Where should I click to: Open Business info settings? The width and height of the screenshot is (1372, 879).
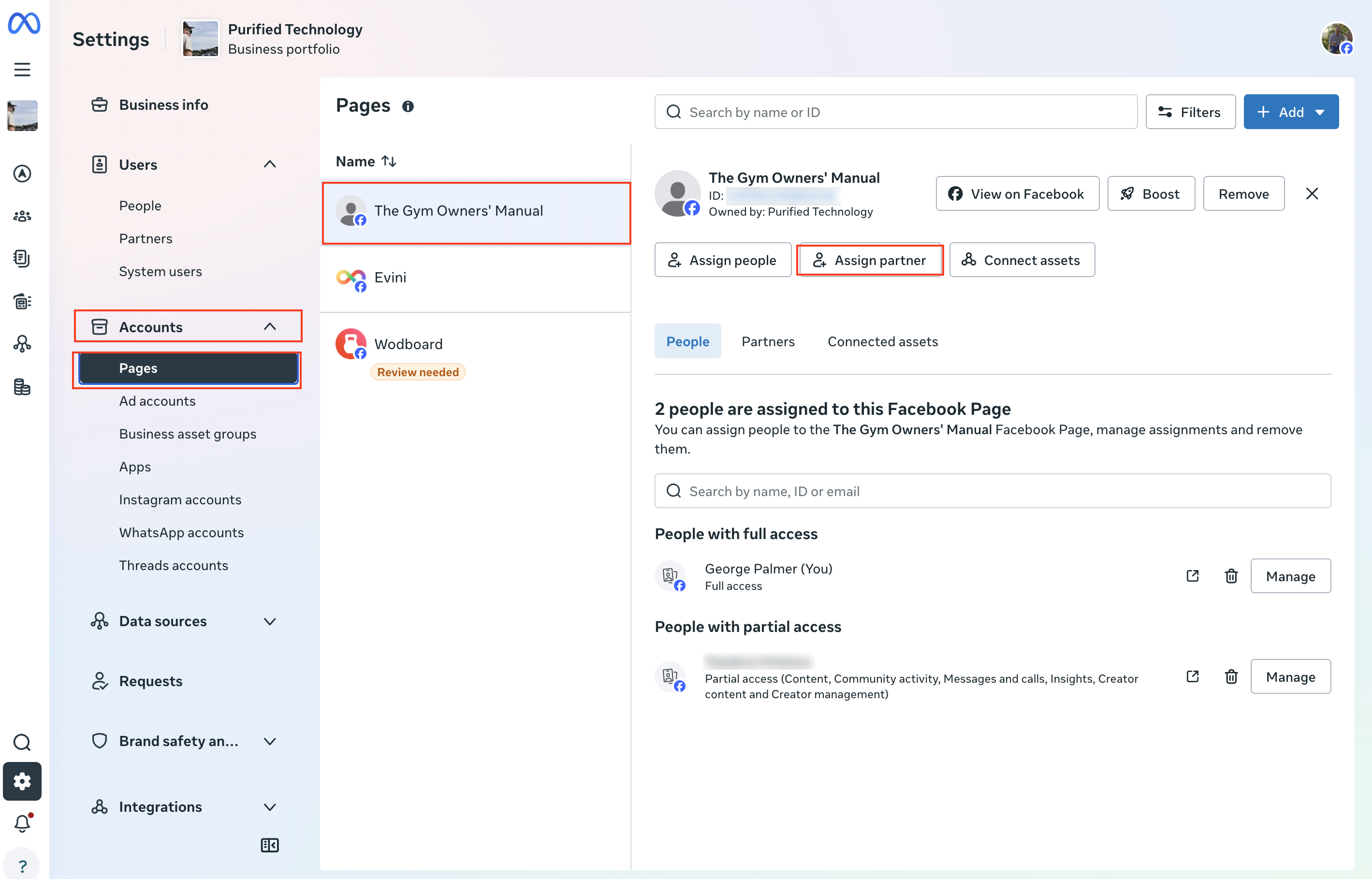[x=163, y=104]
